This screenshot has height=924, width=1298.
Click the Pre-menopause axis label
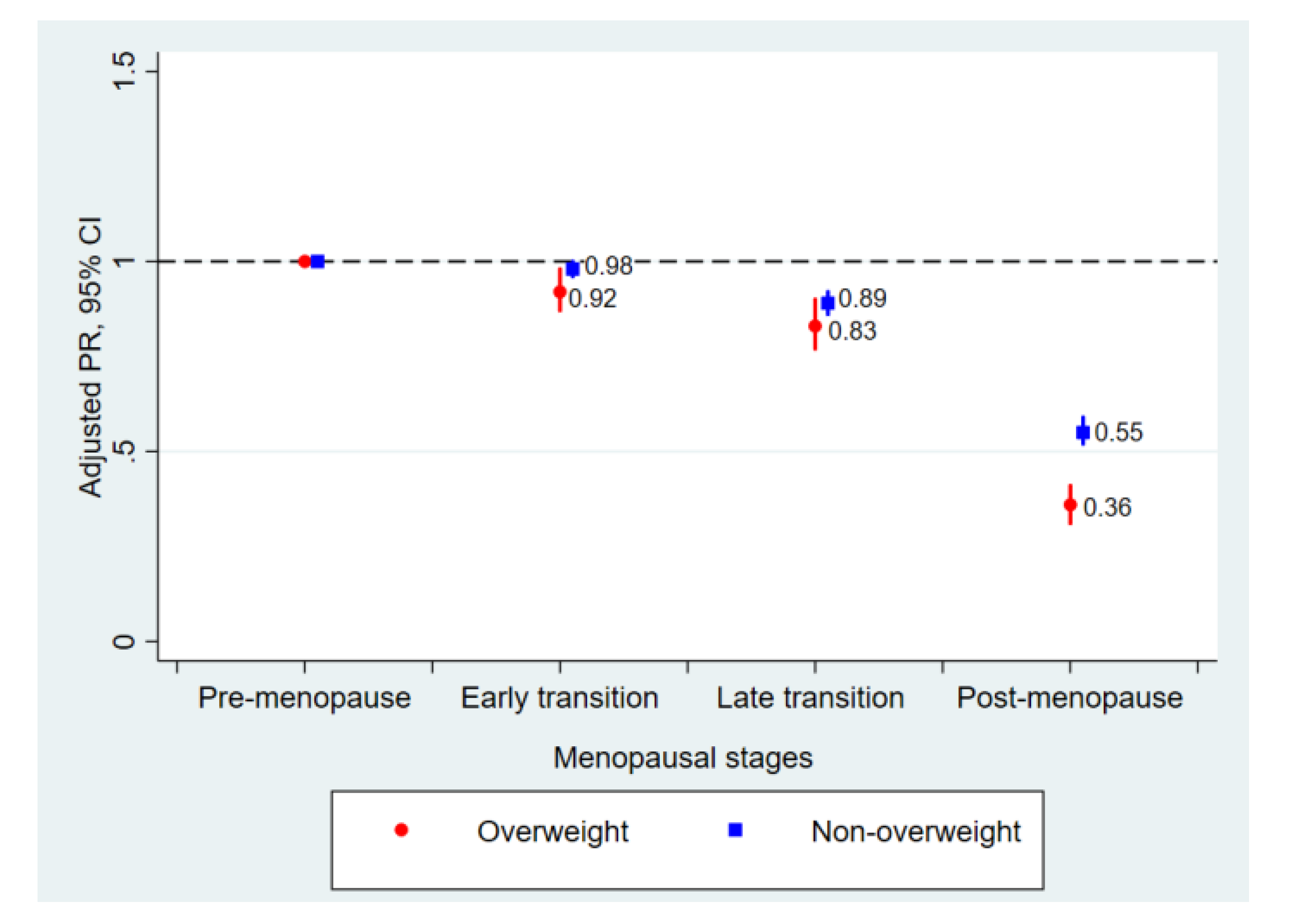pyautogui.click(x=305, y=697)
